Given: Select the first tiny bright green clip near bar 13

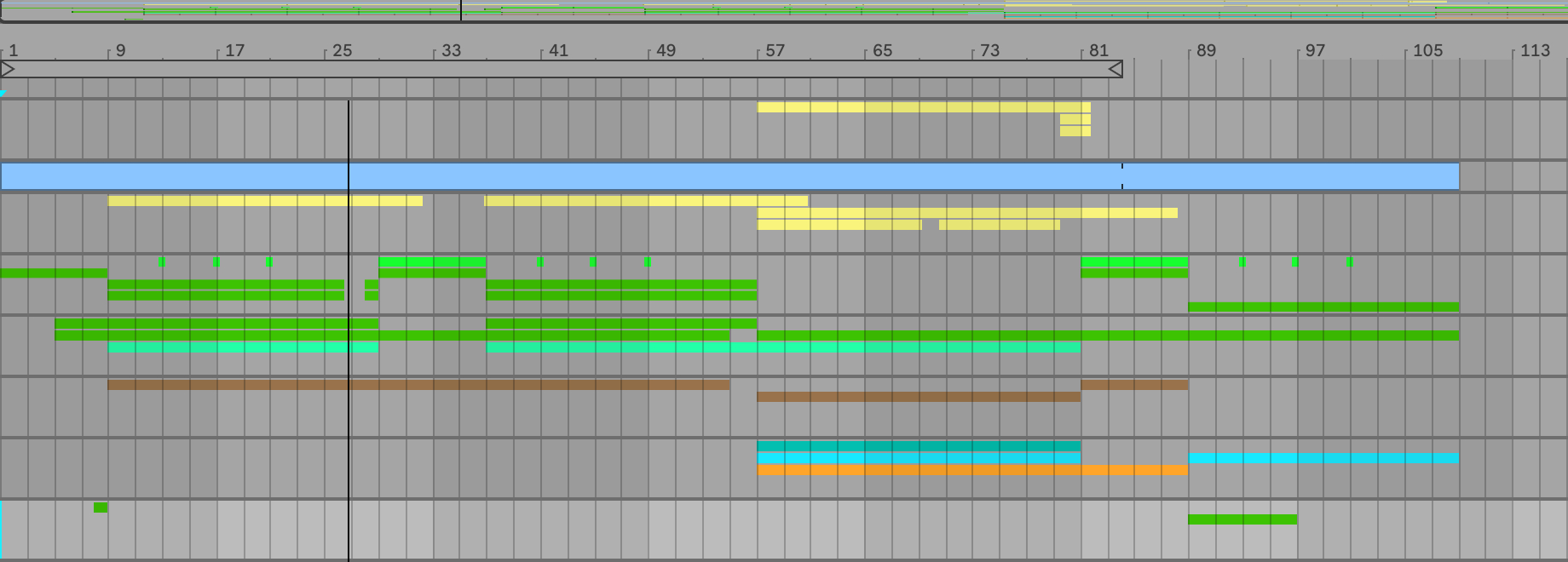Looking at the screenshot, I should [x=162, y=262].
